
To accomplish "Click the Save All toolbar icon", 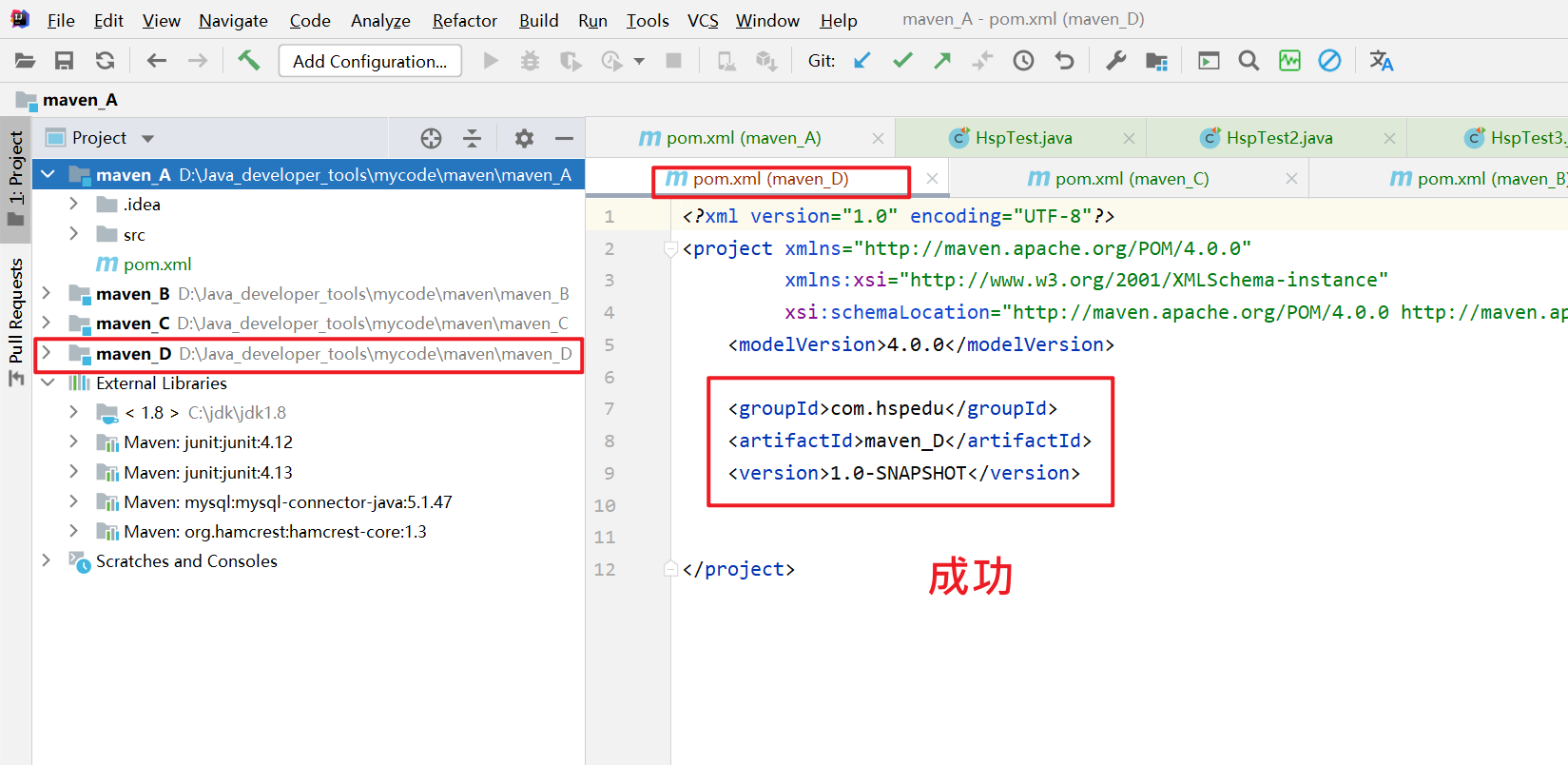I will point(65,61).
